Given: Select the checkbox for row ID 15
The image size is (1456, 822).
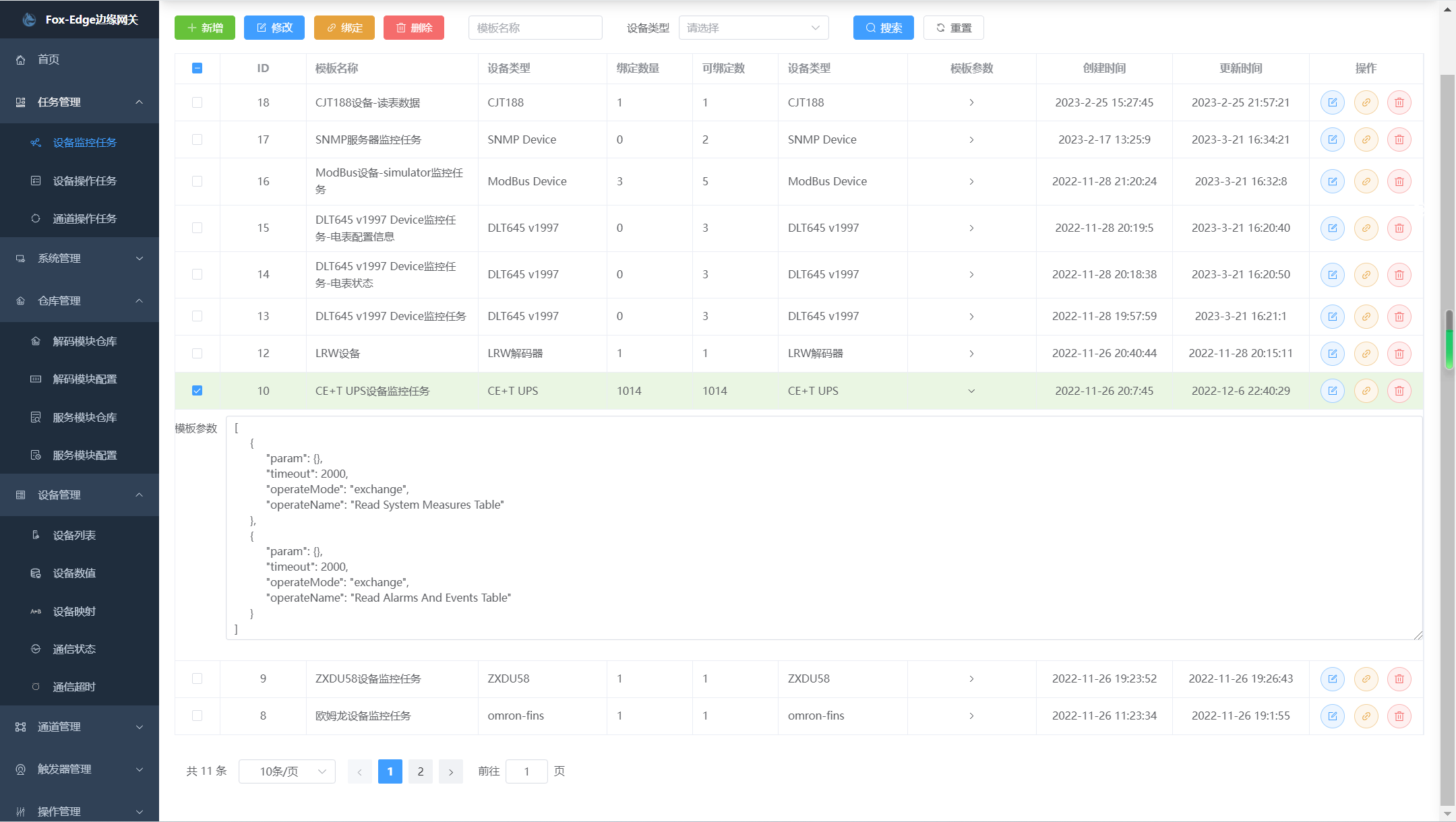Looking at the screenshot, I should point(197,228).
